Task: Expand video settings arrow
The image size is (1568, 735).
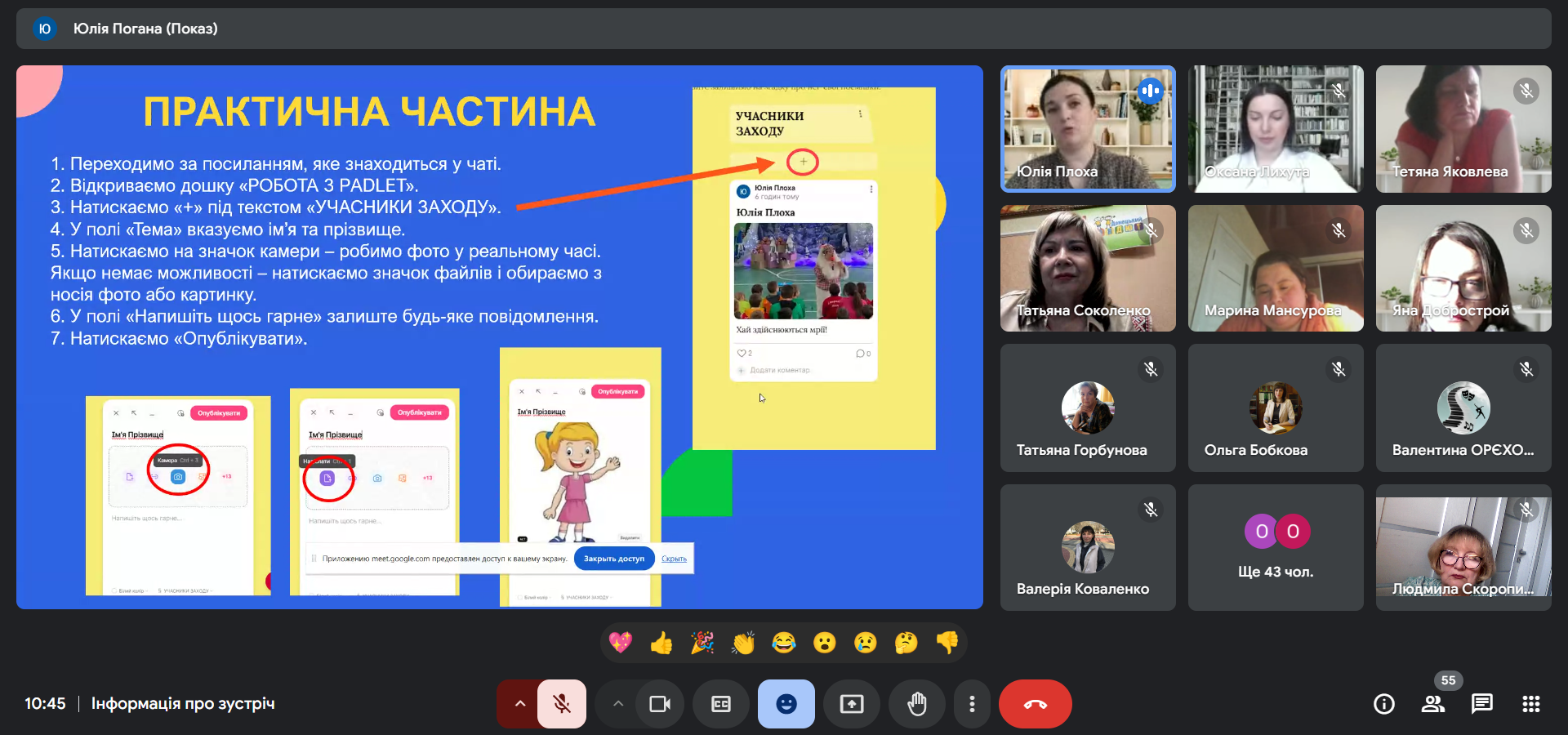Action: tap(618, 704)
